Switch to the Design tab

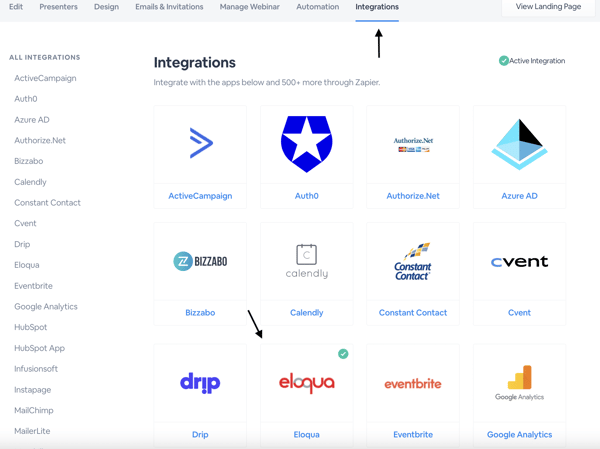pyautogui.click(x=106, y=7)
